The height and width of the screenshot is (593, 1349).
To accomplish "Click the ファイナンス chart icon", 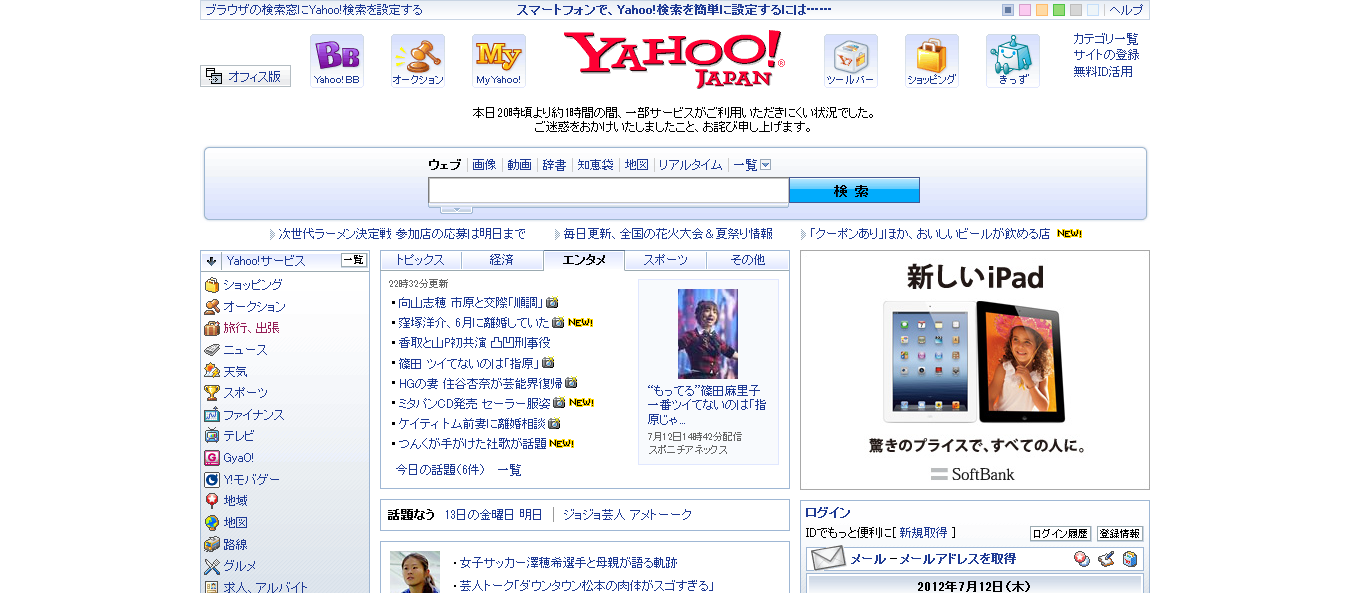I will point(212,414).
